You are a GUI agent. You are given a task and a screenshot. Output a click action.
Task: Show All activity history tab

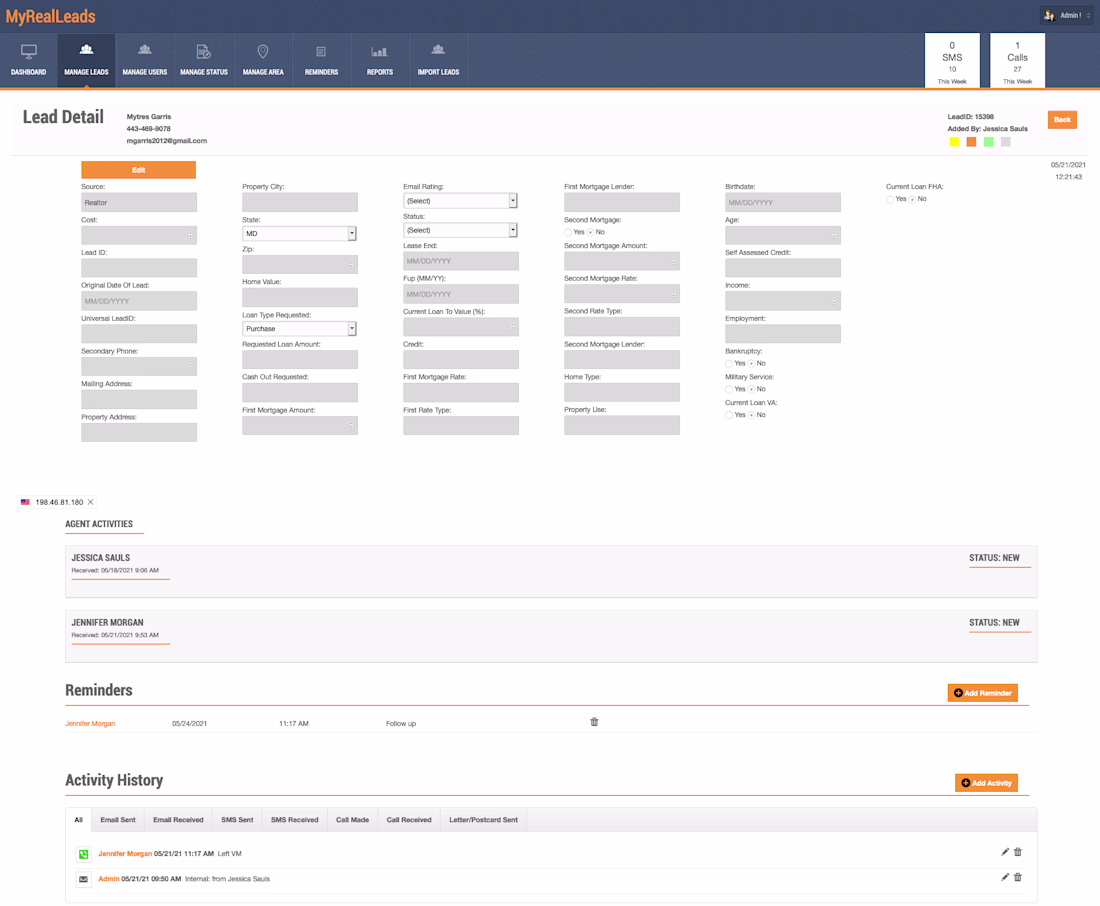pos(79,820)
